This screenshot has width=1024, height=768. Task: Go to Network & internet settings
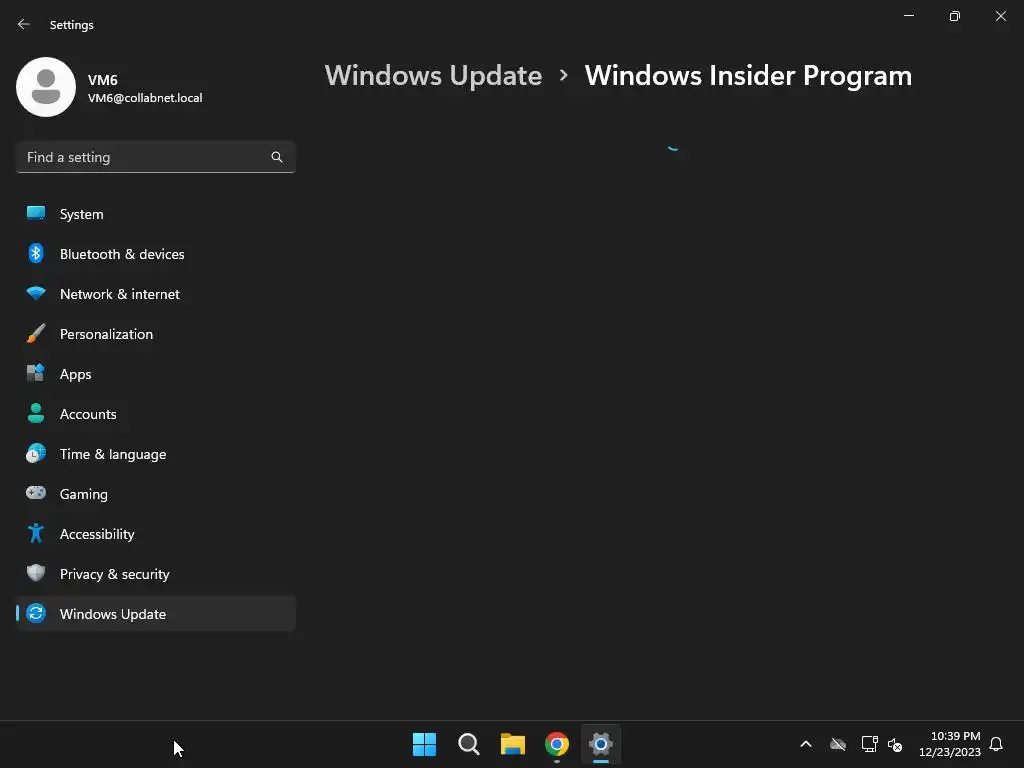(155, 294)
